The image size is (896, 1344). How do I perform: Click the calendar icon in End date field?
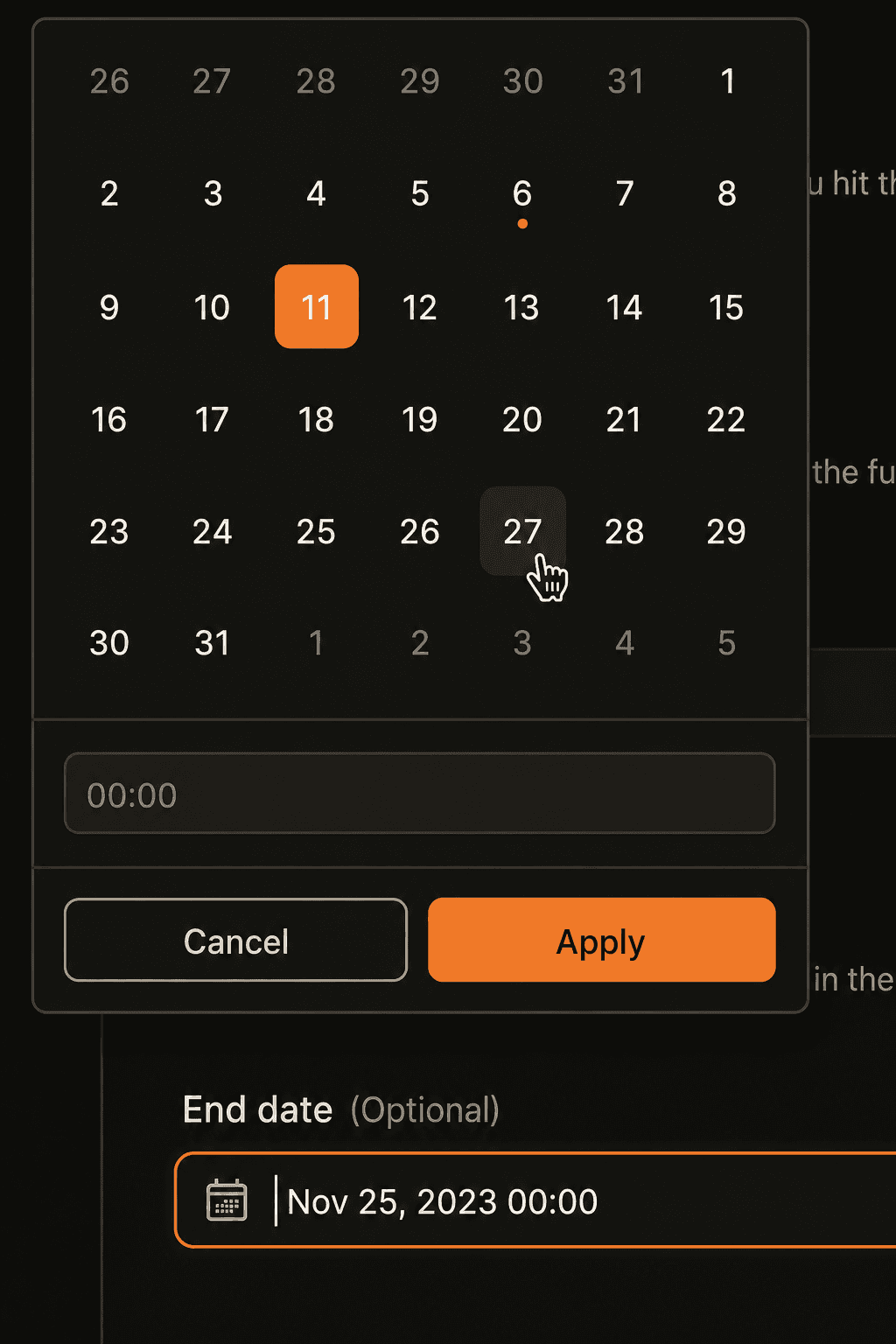coord(227,1200)
